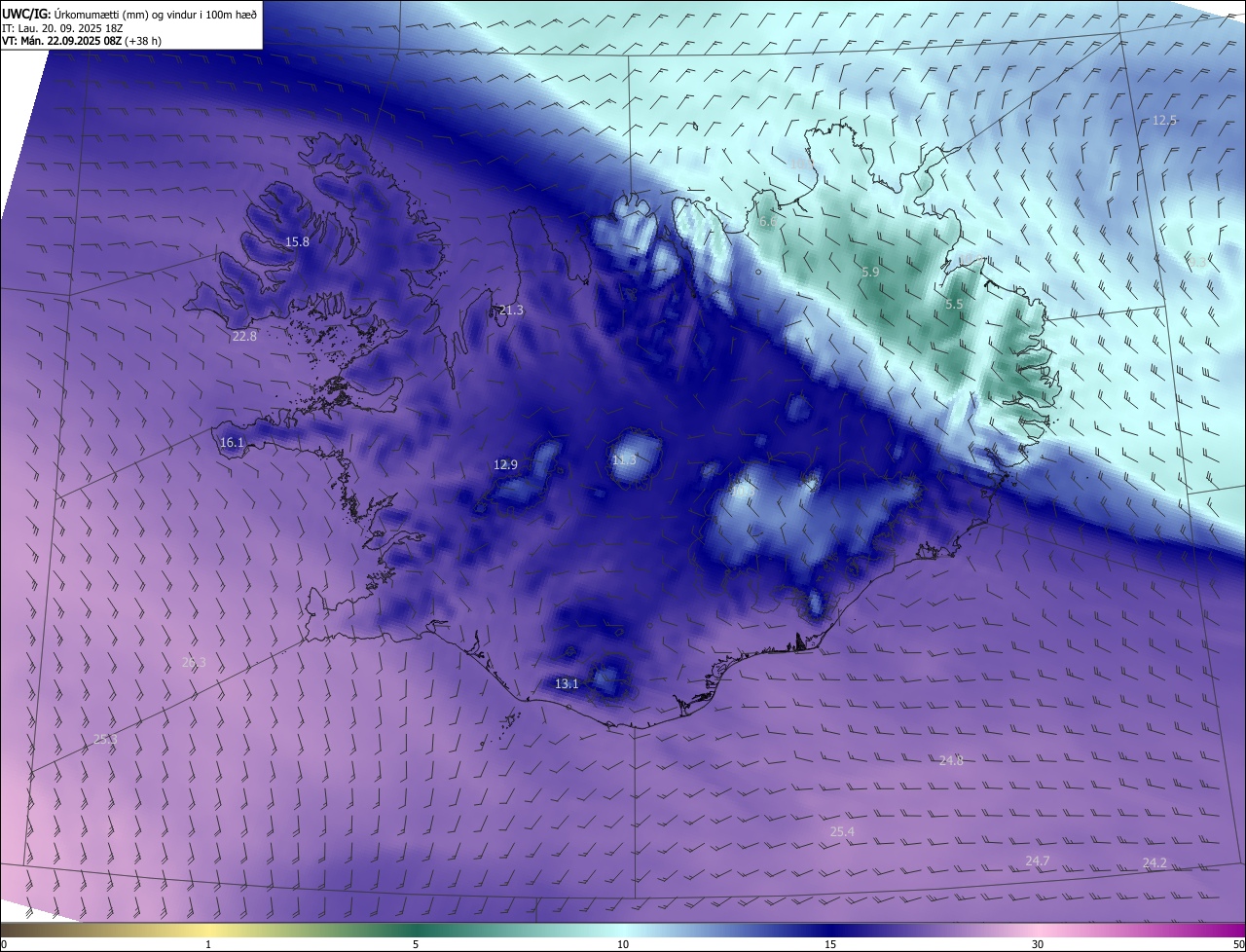Click the 25.4 value label
This screenshot has height=952, width=1246.
pyautogui.click(x=842, y=831)
